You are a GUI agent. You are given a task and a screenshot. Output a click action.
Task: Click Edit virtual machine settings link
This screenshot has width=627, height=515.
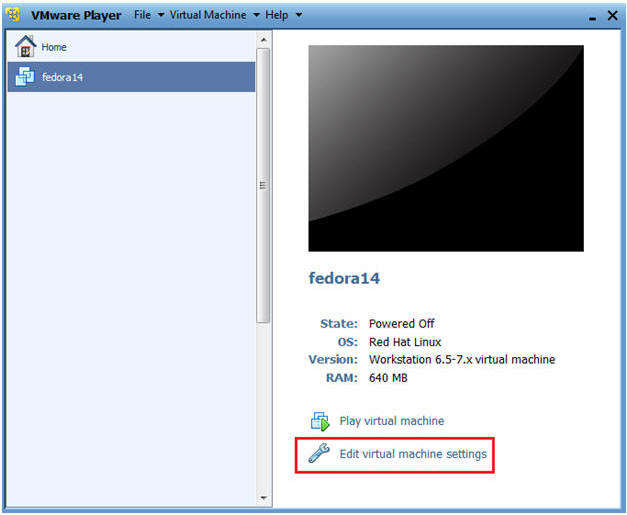413,454
